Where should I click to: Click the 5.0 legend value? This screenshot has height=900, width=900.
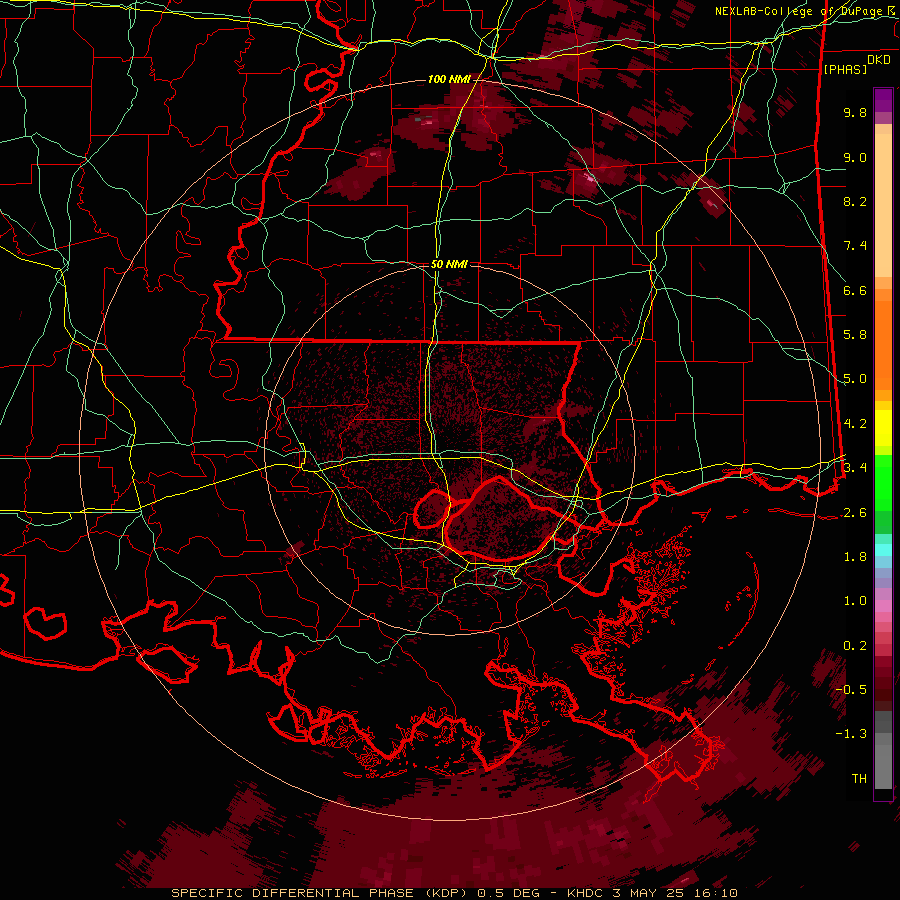point(855,379)
